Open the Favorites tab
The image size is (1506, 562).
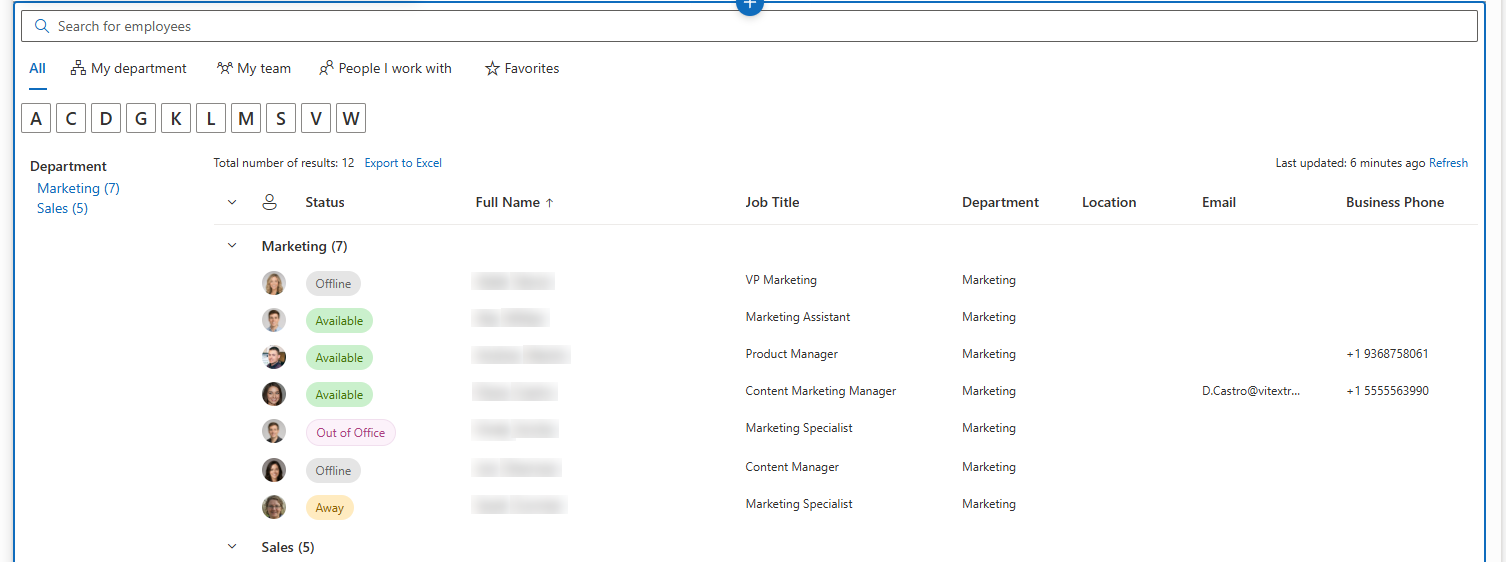click(x=522, y=69)
